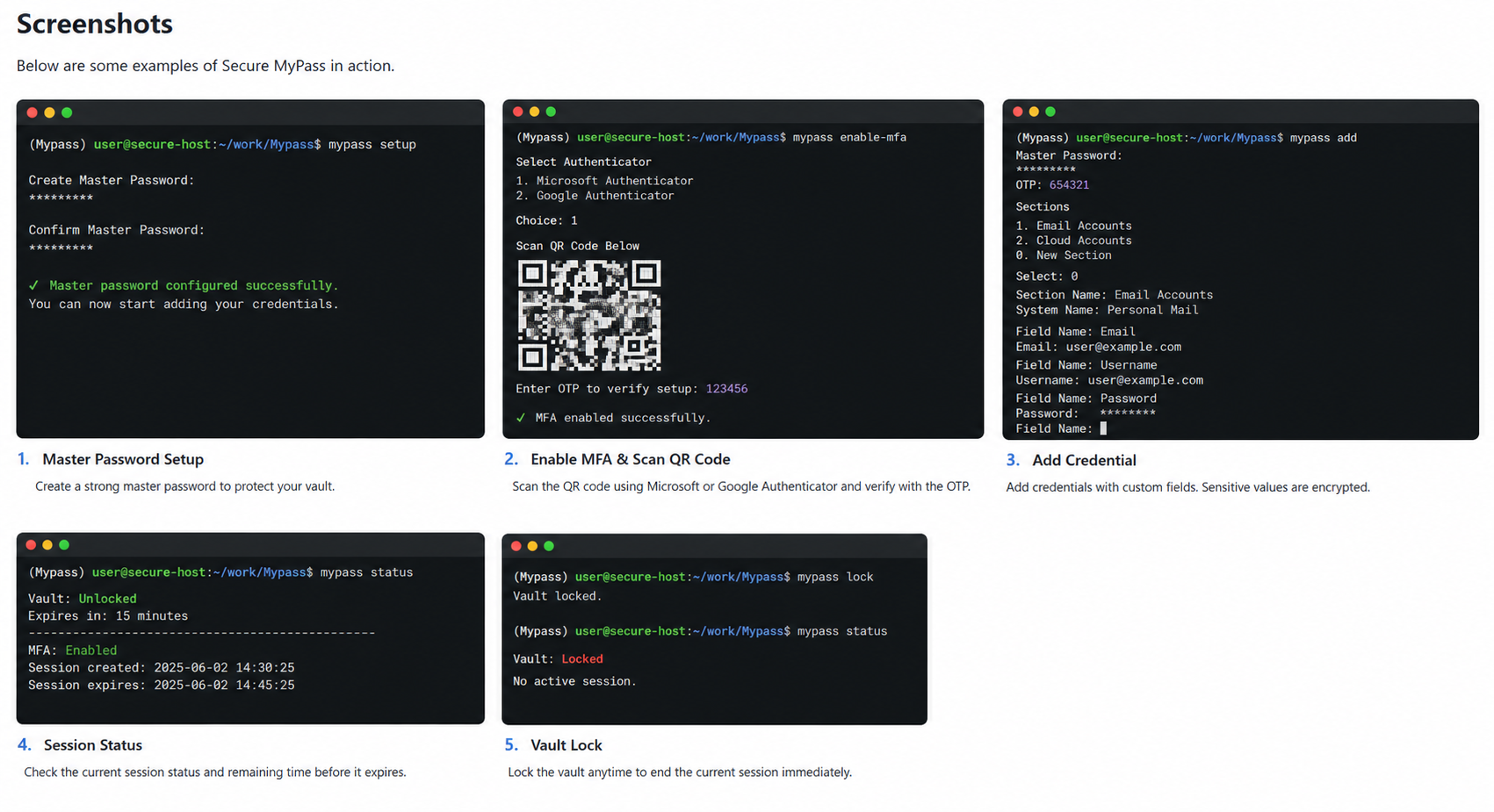
Task: Click 'You can now start adding your credentials.'
Action: (x=184, y=305)
